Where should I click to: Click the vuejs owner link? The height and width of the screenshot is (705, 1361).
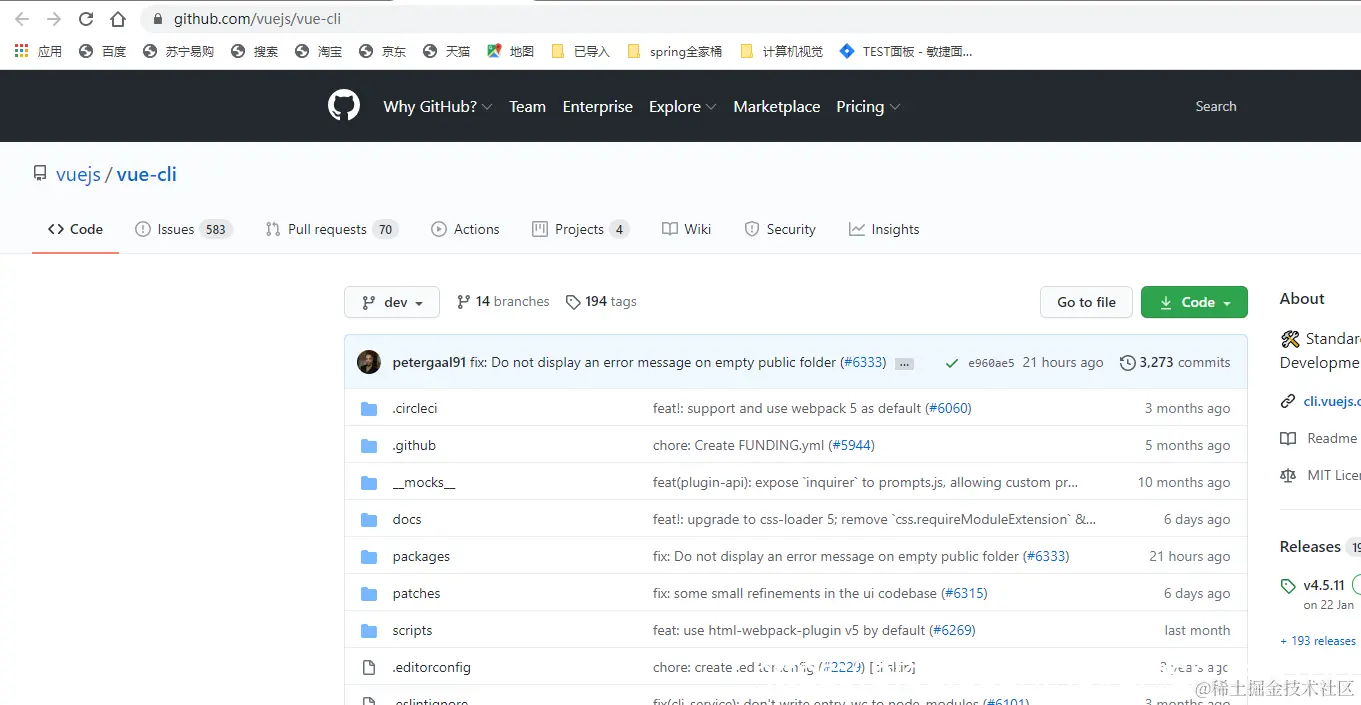click(78, 174)
